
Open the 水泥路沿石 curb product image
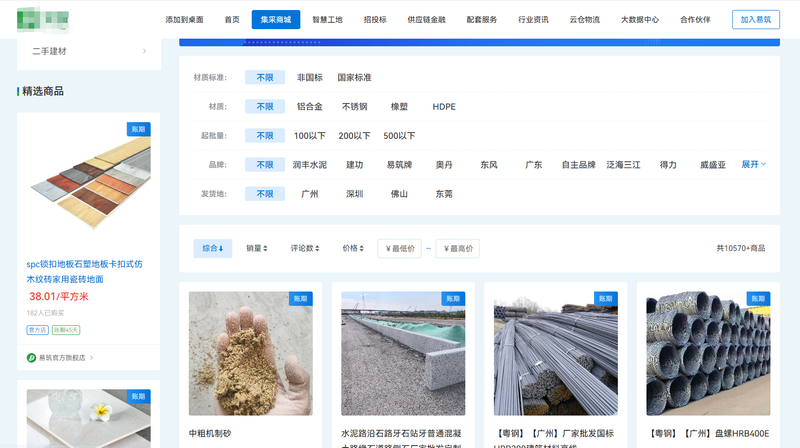tap(403, 354)
